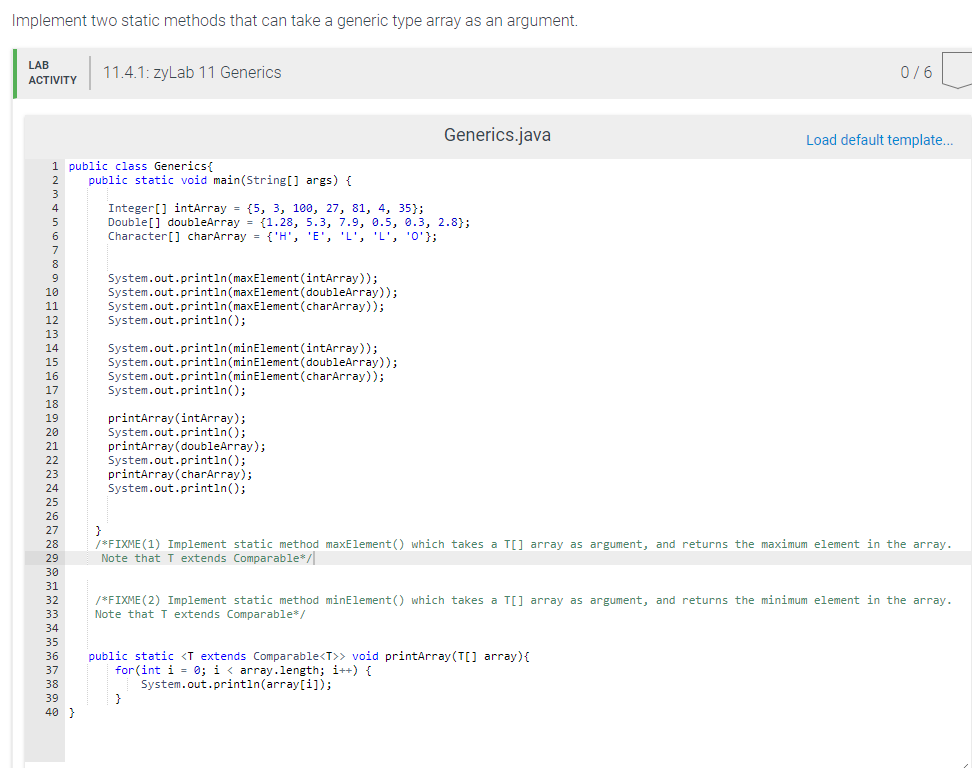
Task: Click line number 40 in the editor
Action: coord(50,712)
